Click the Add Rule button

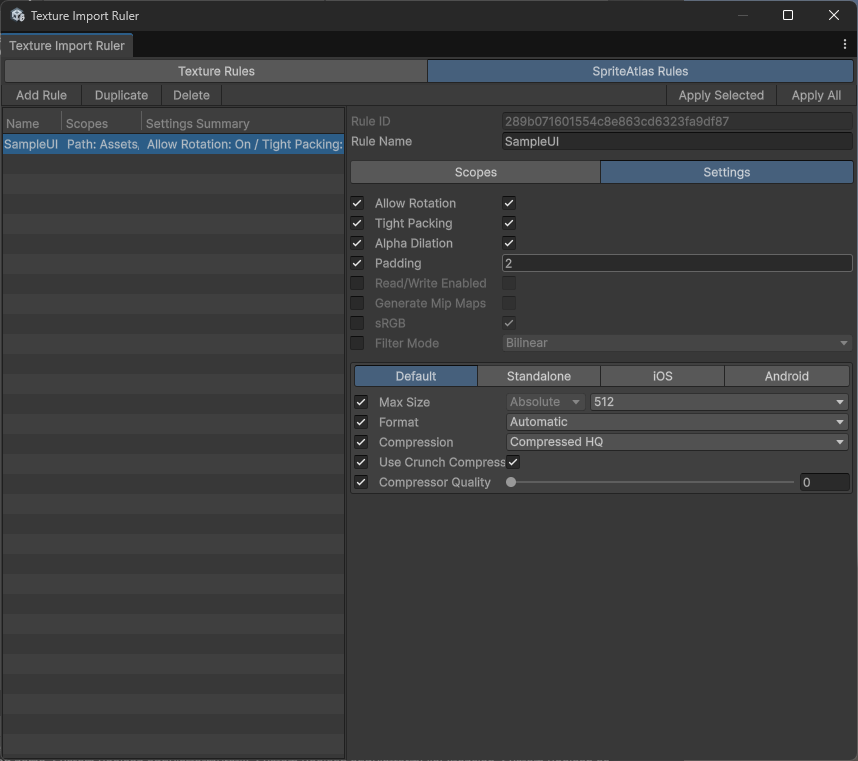42,95
